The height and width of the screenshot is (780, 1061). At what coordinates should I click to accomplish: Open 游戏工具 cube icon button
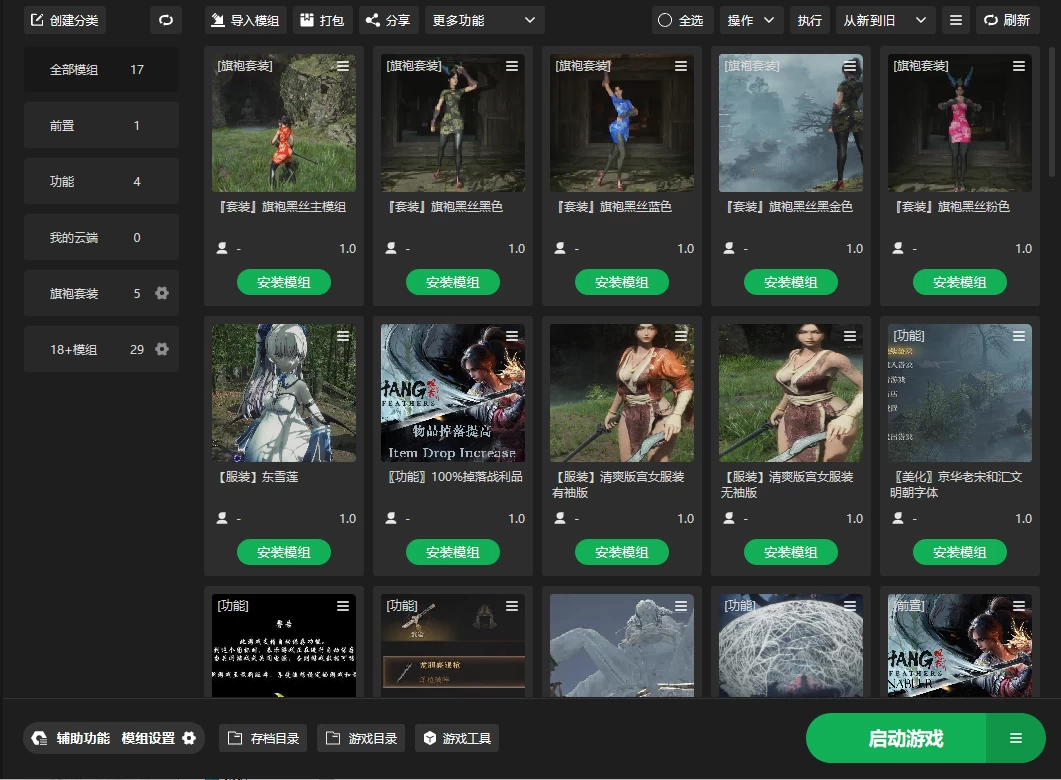[456, 739]
